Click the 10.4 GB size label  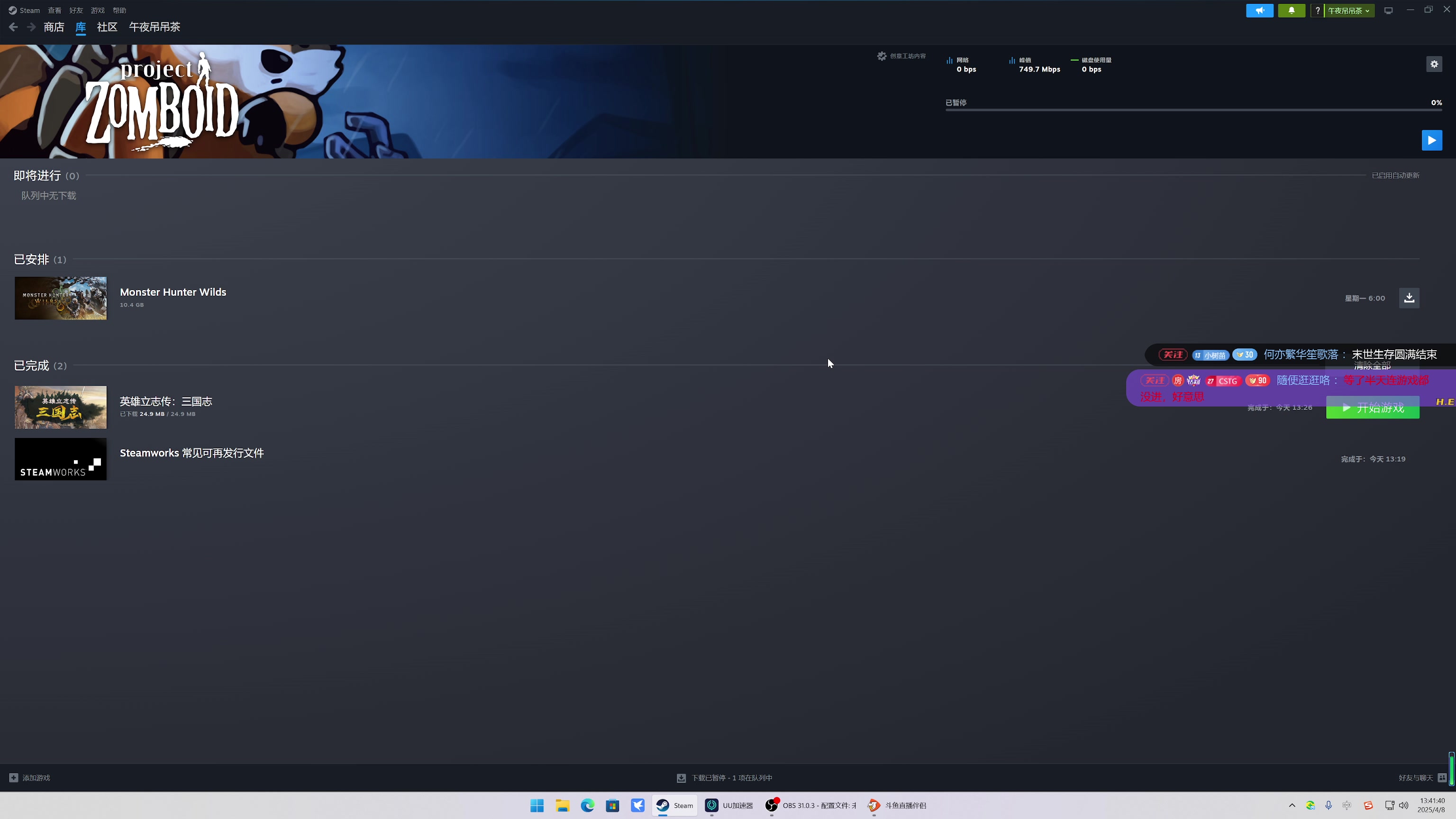132,305
